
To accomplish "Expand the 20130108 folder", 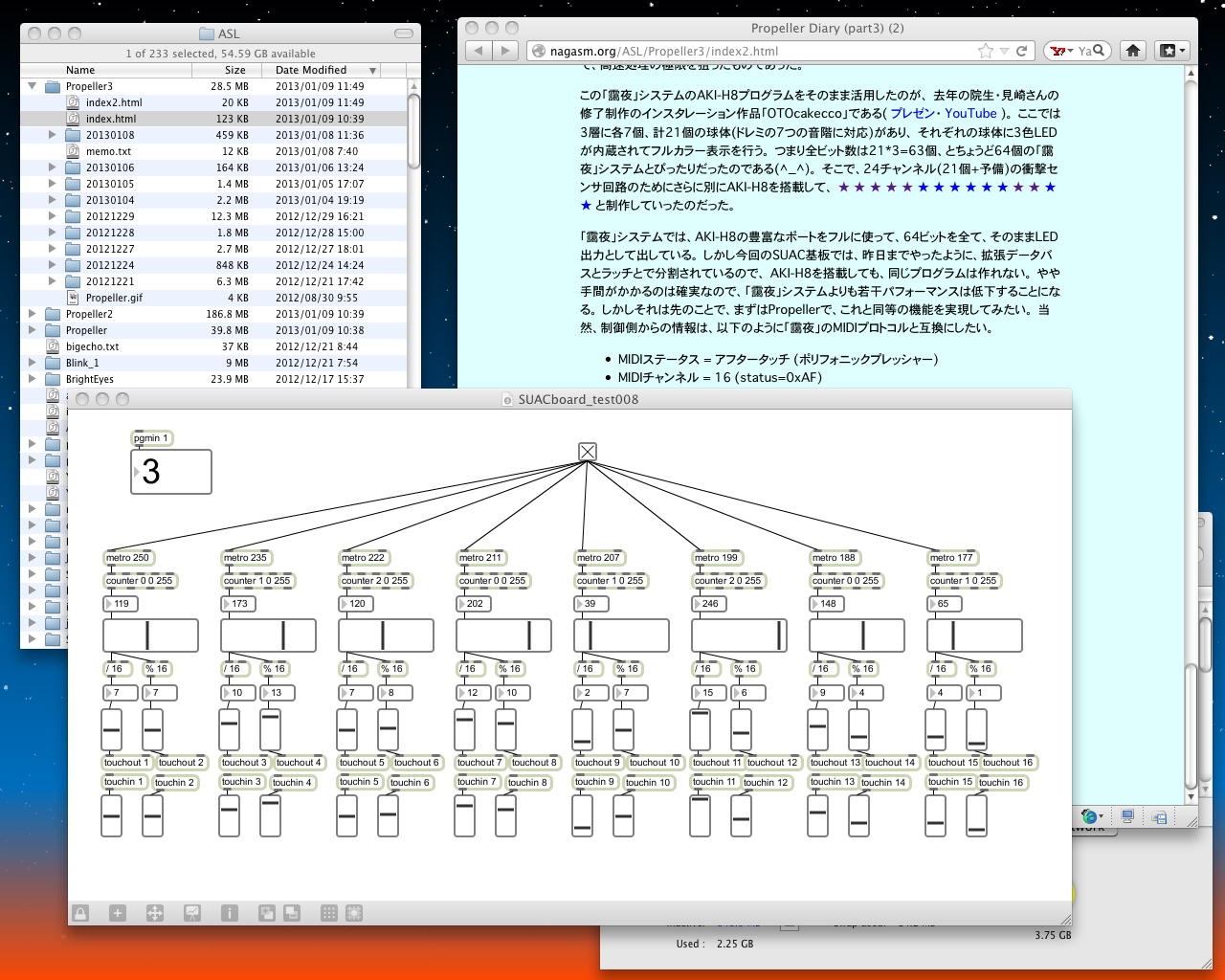I will coord(53,135).
